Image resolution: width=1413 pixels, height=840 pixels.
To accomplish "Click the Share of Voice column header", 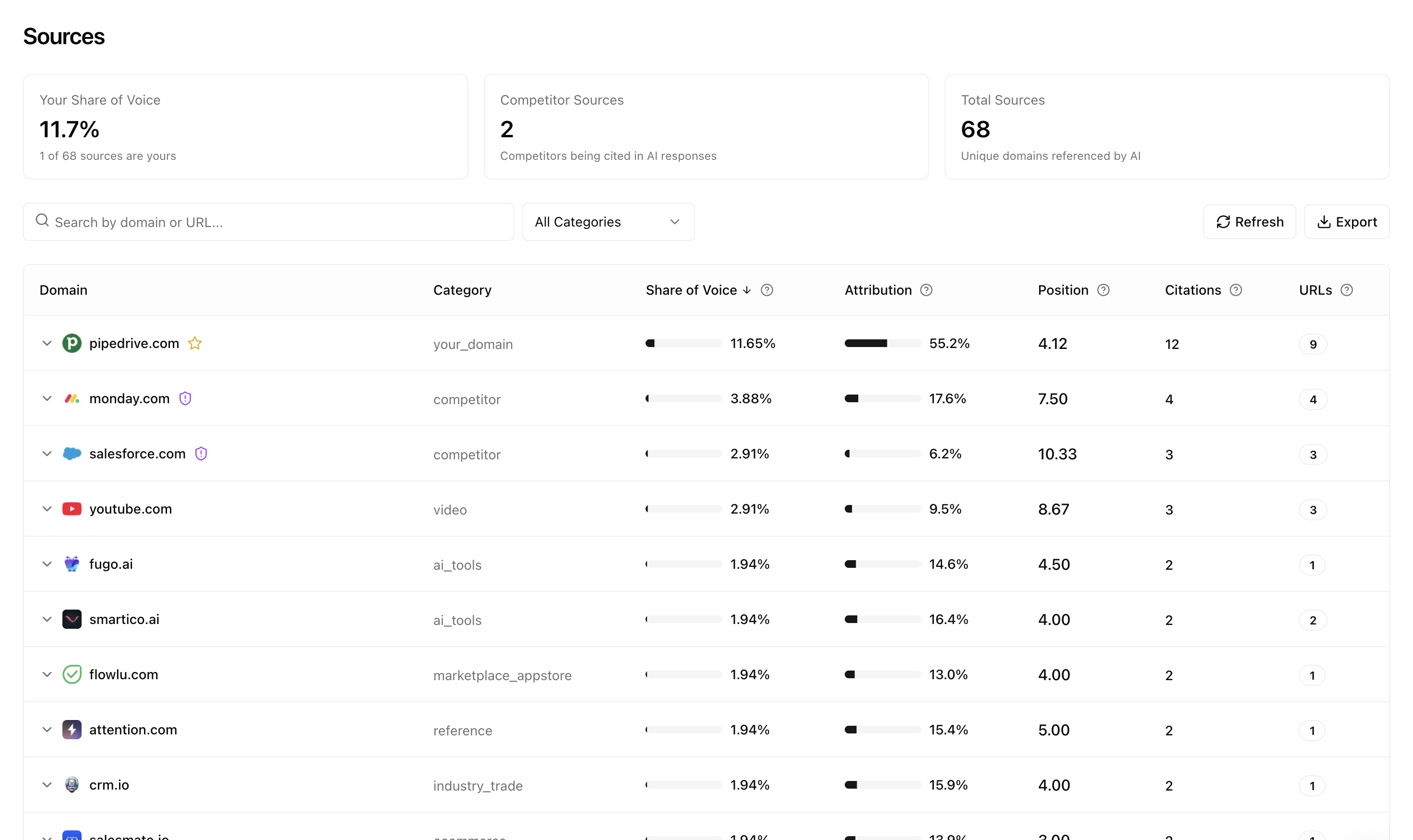I will click(x=691, y=290).
